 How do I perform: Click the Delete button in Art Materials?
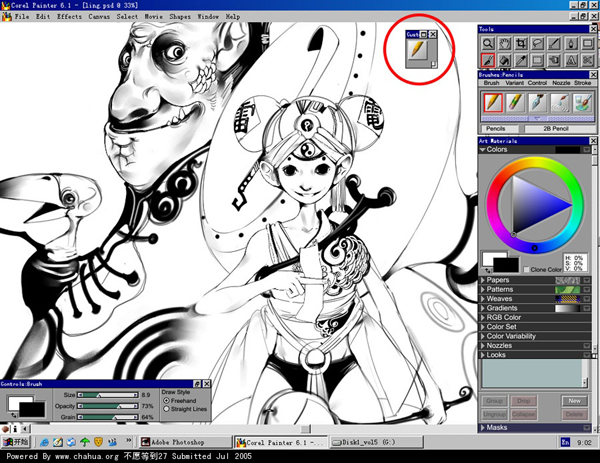click(x=574, y=414)
